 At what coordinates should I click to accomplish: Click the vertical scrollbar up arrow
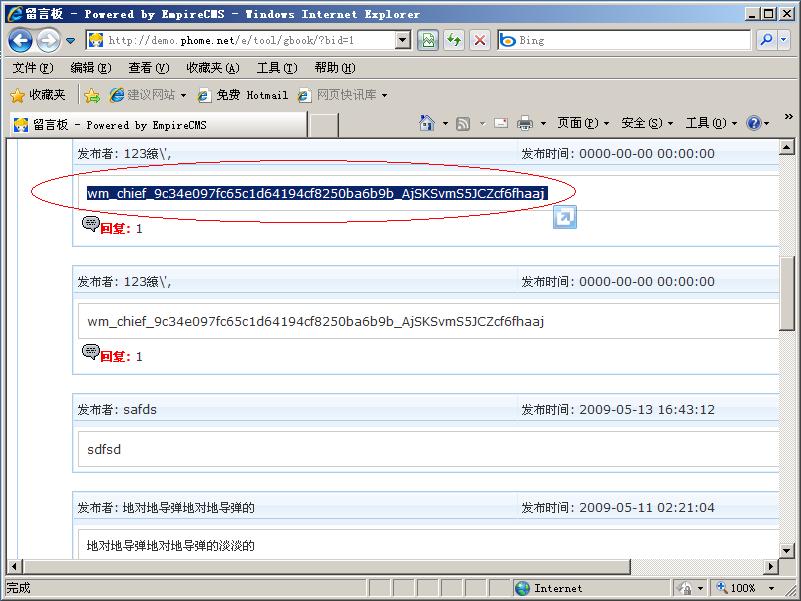tap(787, 147)
